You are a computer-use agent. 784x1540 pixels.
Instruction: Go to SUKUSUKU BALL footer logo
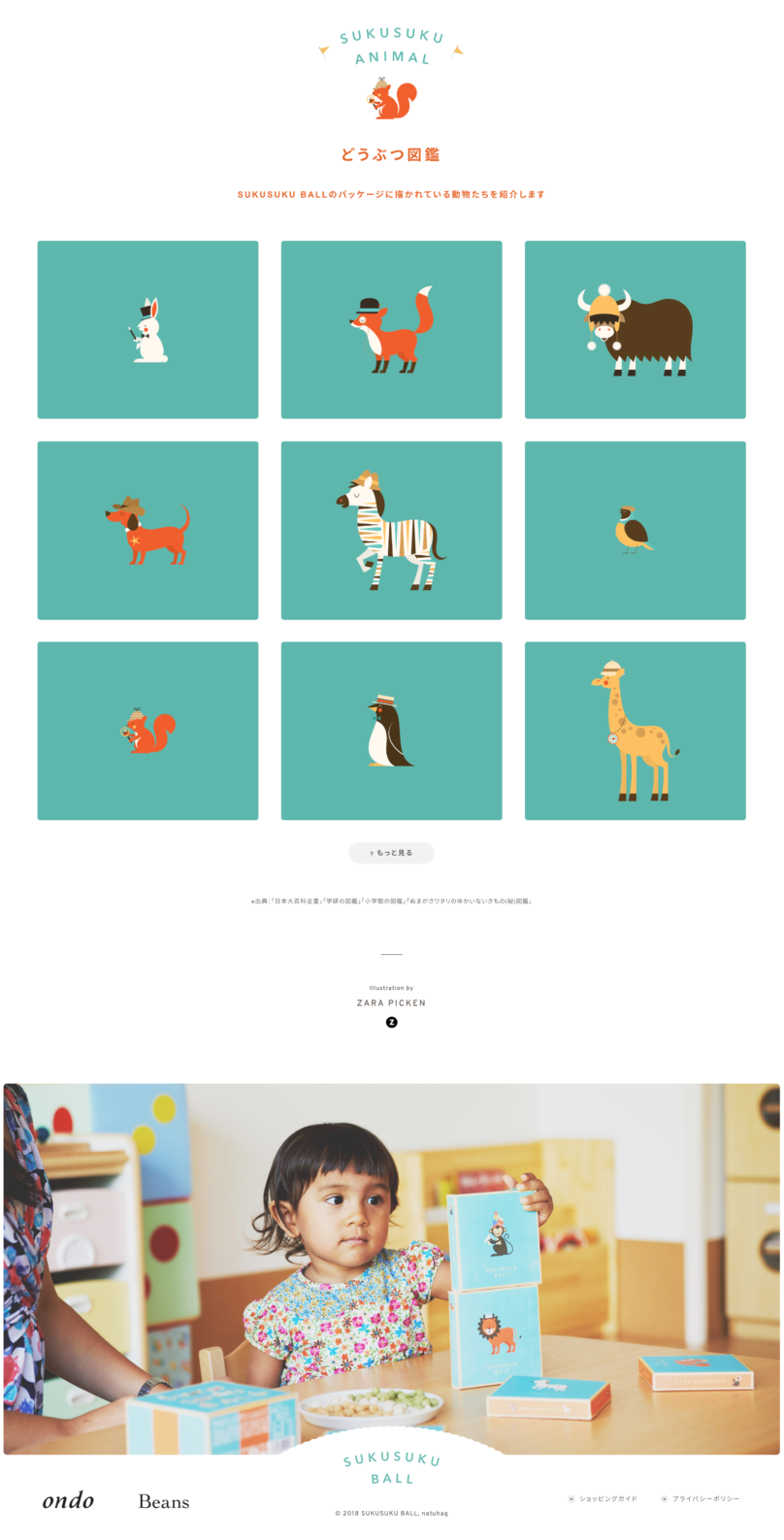point(392,1467)
